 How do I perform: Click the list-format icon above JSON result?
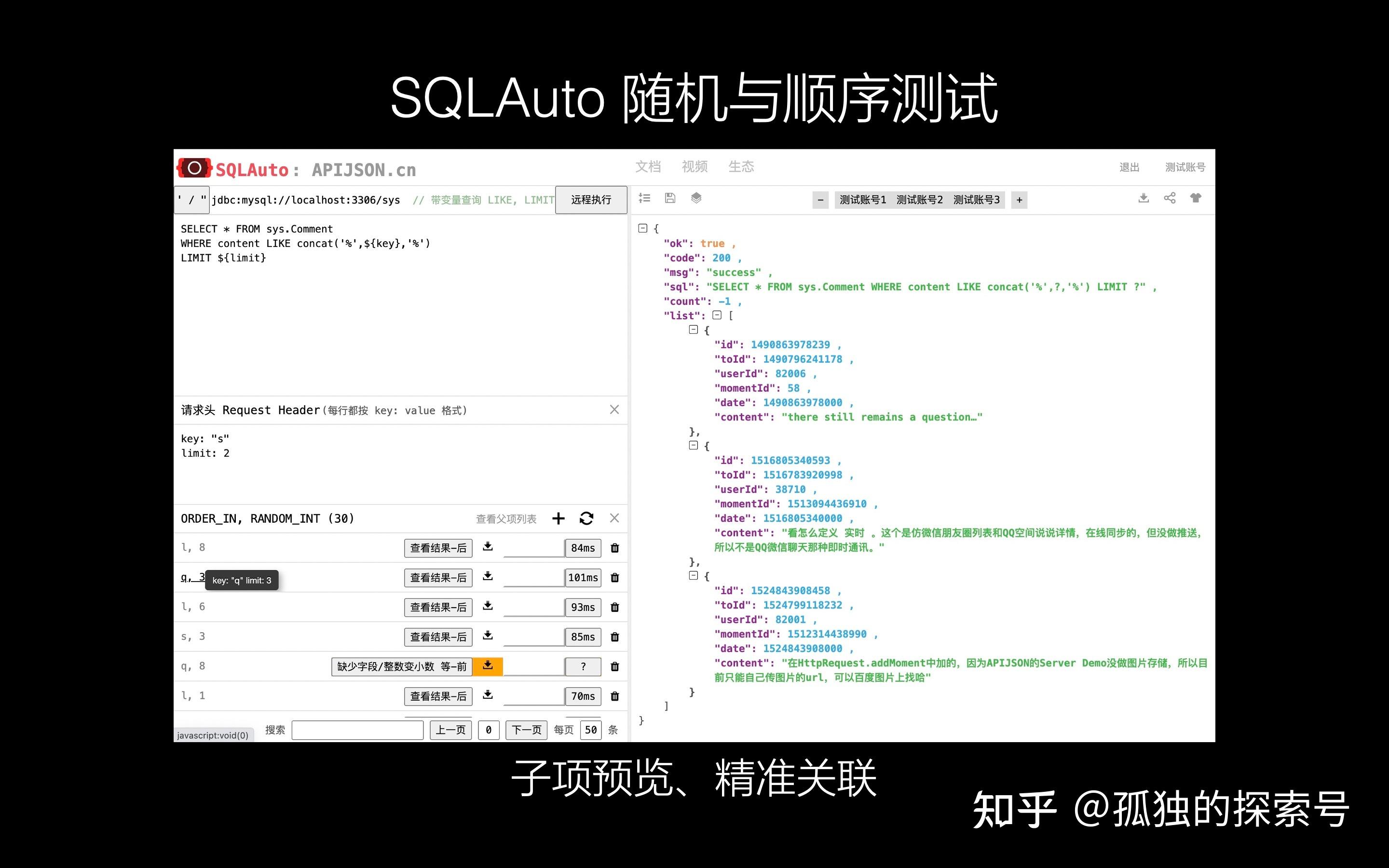(x=644, y=198)
